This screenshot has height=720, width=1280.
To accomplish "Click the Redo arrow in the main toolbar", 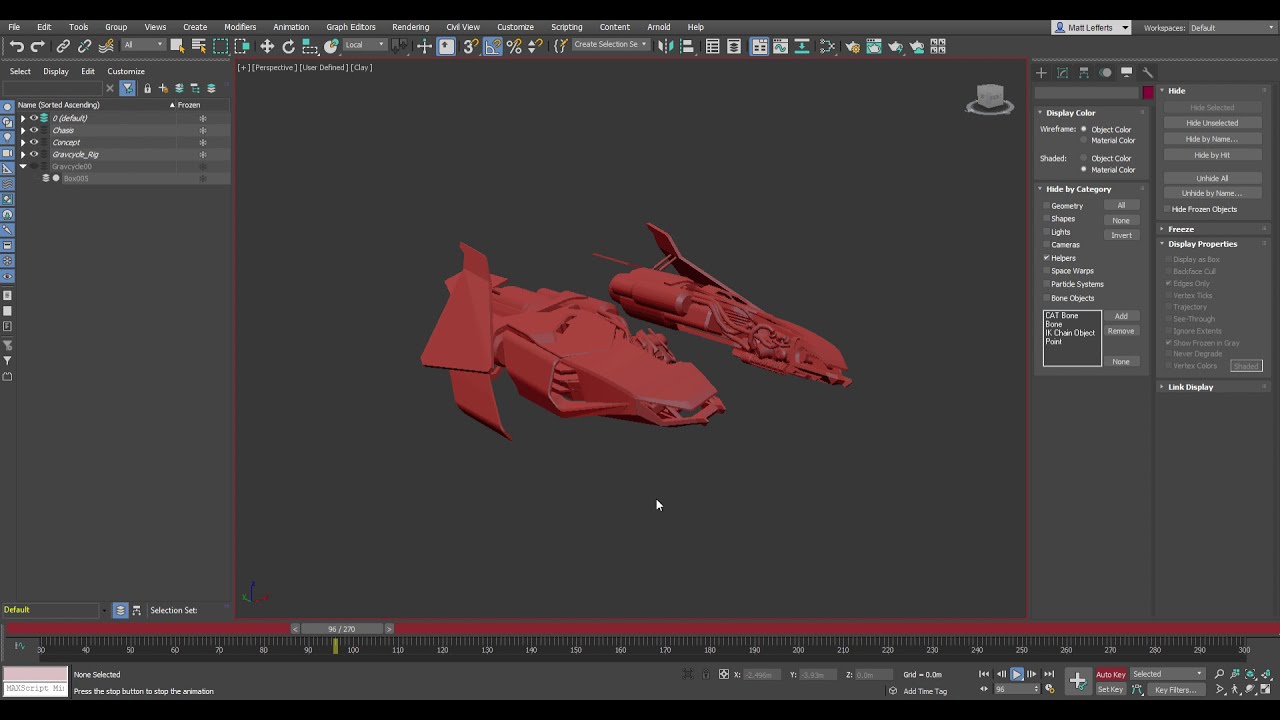I will pos(38,46).
